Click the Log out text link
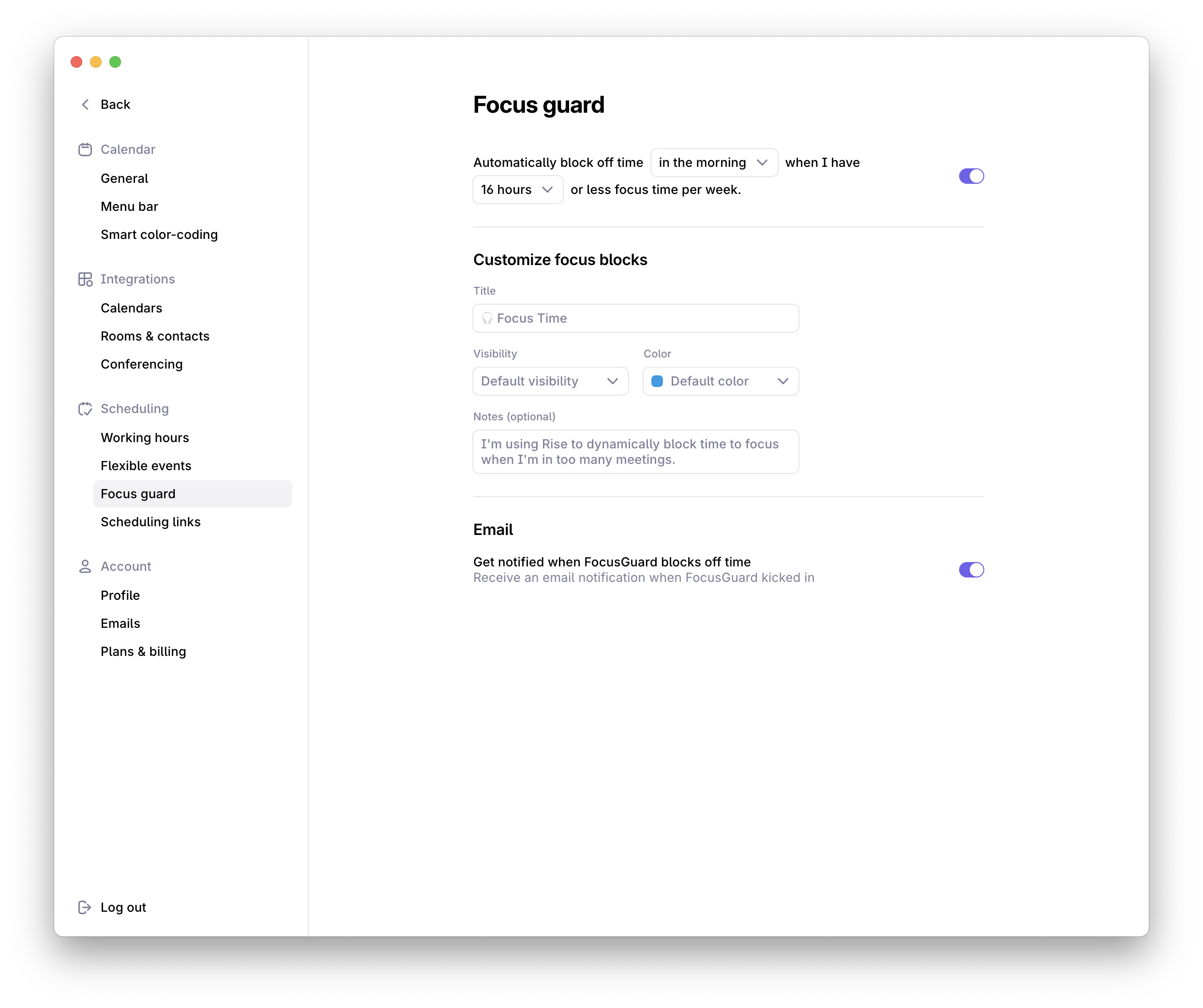 pyautogui.click(x=123, y=907)
